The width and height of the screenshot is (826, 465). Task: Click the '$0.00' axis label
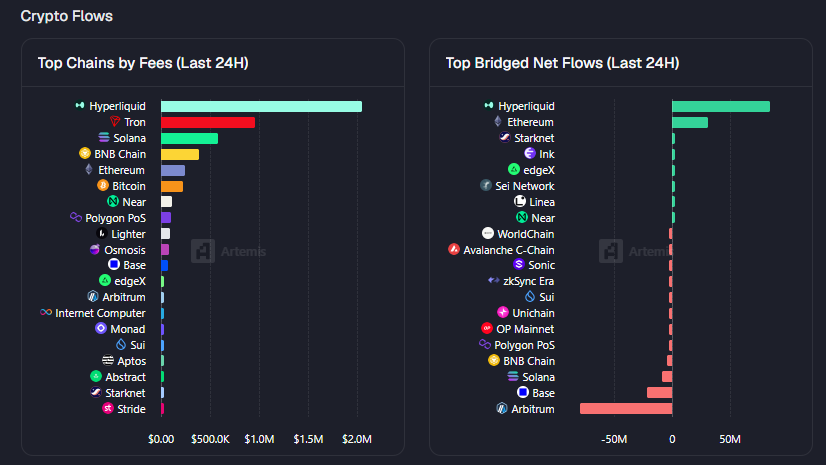pyautogui.click(x=161, y=439)
